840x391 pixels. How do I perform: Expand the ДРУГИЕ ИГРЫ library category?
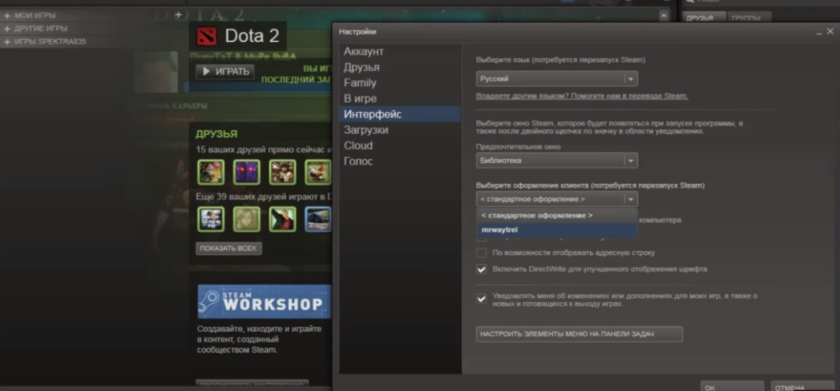(x=41, y=28)
